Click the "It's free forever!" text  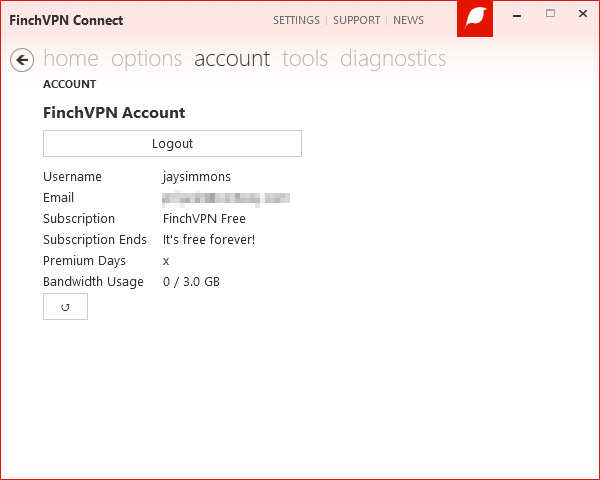pos(209,240)
